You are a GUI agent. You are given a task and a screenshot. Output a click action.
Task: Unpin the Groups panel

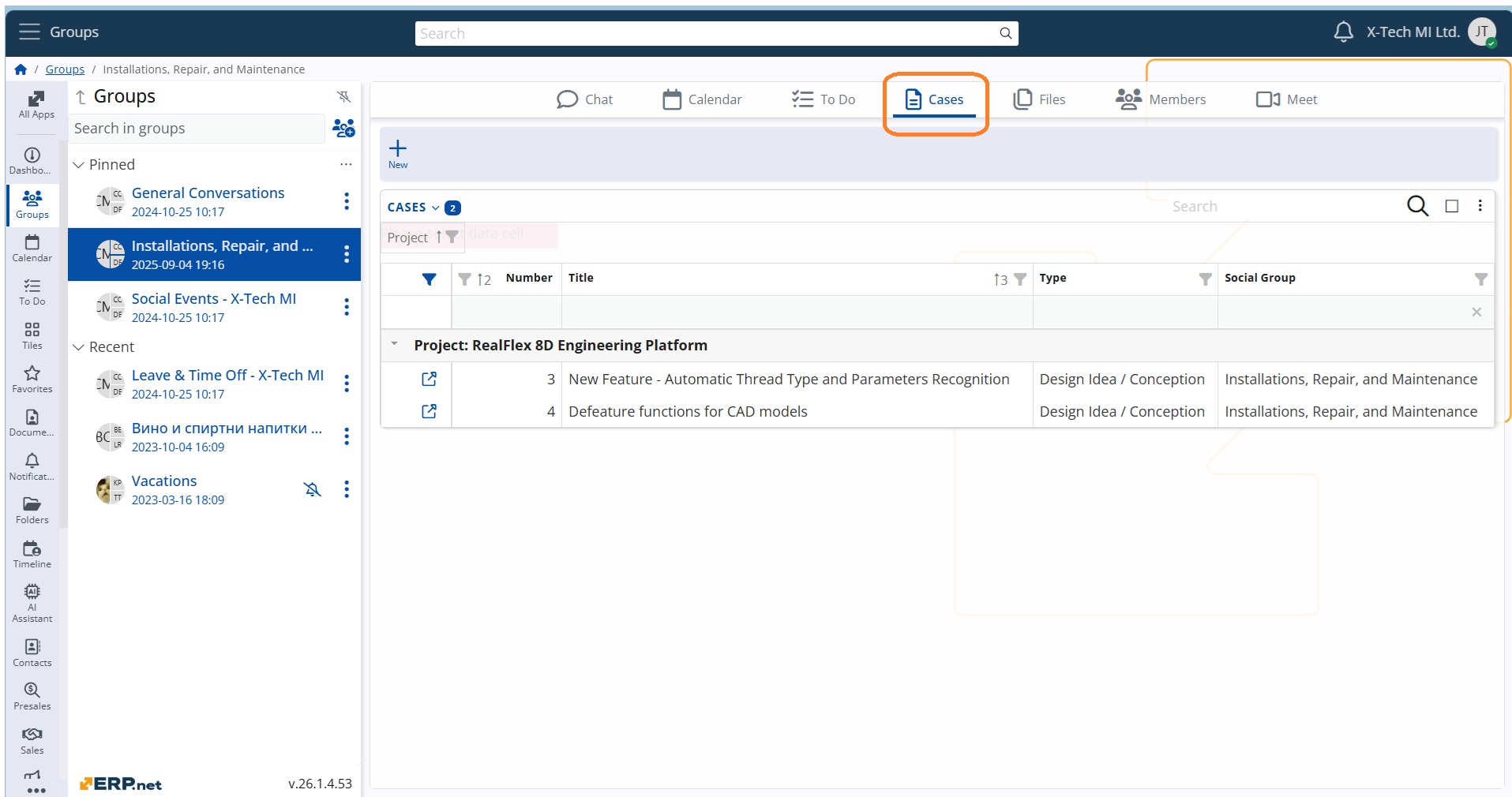coord(343,96)
